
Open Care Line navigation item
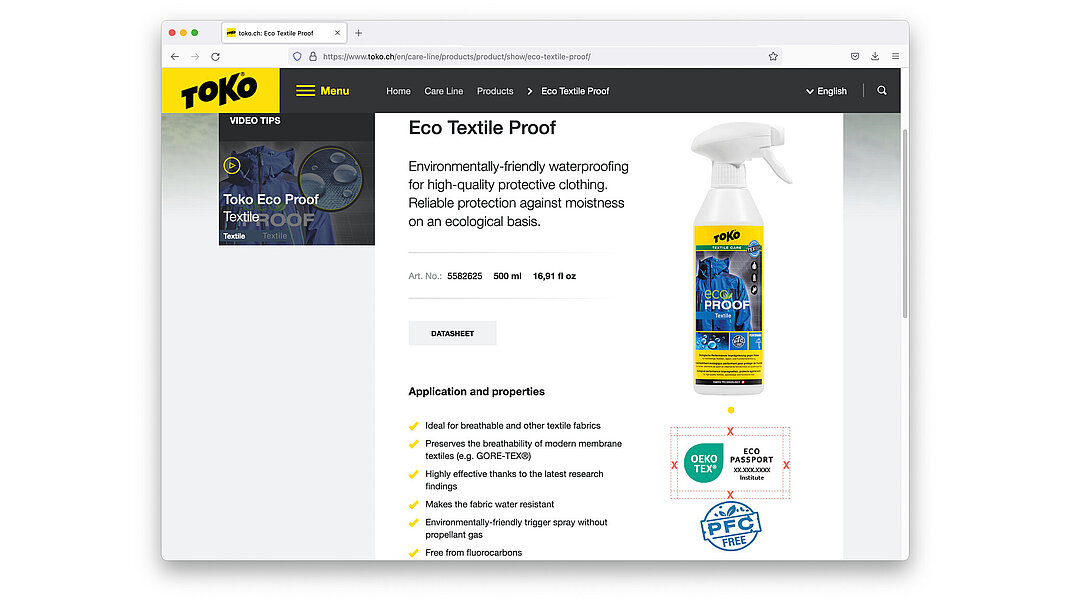(x=443, y=91)
